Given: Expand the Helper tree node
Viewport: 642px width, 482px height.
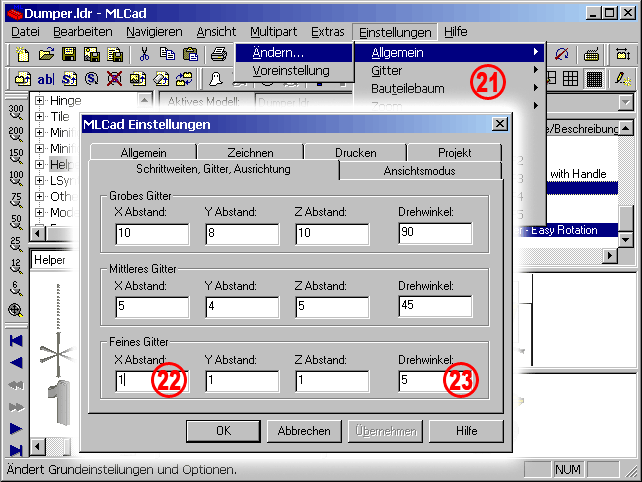Looking at the screenshot, I should tap(39, 164).
